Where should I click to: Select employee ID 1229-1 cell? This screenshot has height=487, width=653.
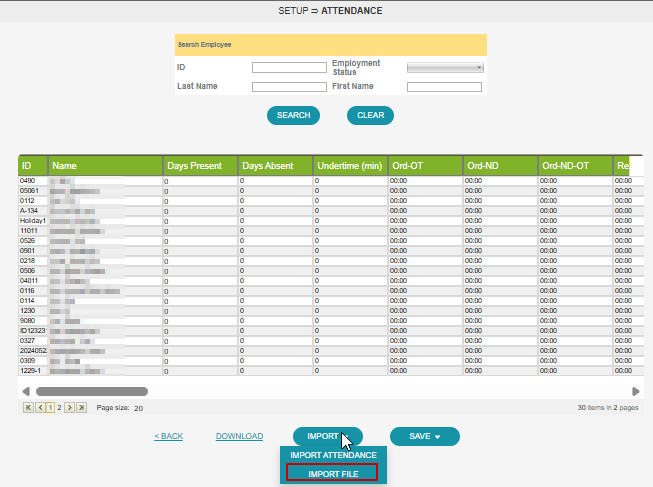(x=33, y=371)
